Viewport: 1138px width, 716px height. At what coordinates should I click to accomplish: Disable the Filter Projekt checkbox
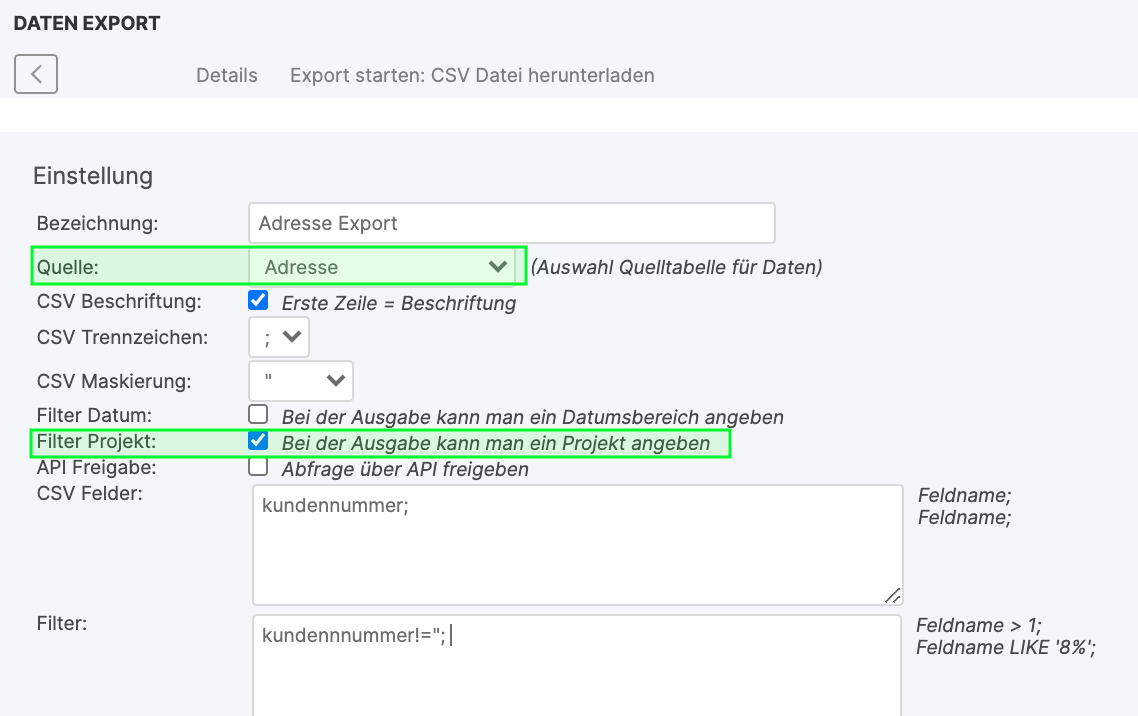(x=258, y=440)
